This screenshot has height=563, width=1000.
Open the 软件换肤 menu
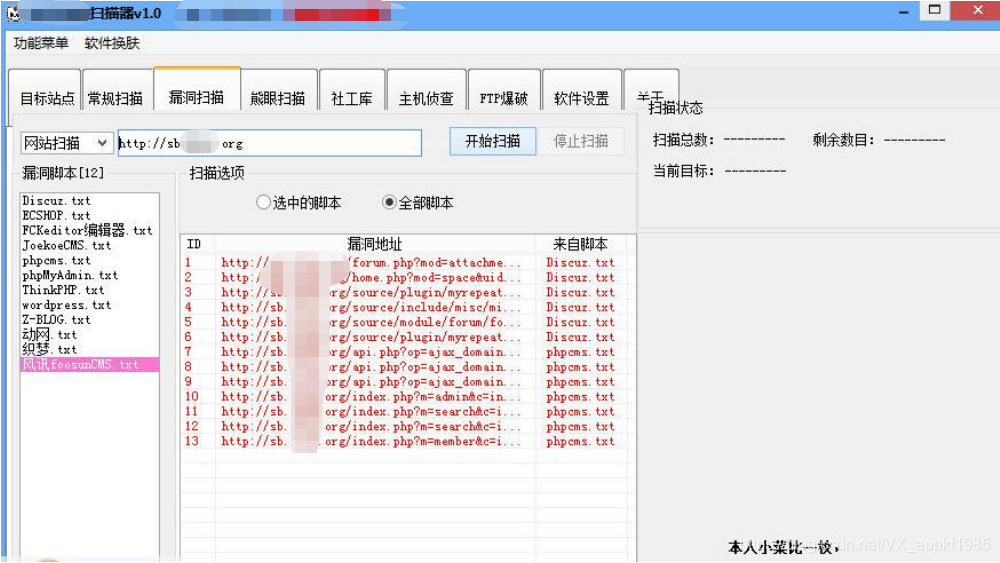click(x=112, y=43)
